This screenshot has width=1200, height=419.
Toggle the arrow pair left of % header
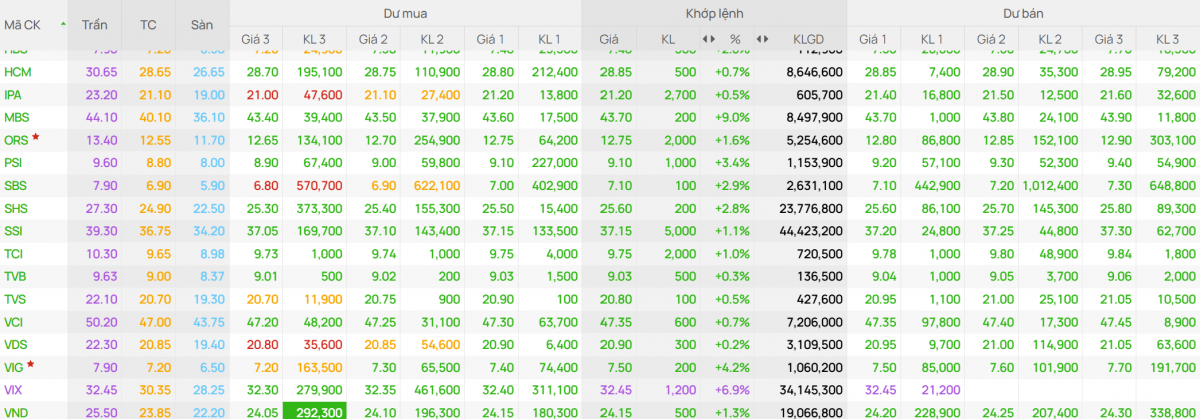pyautogui.click(x=707, y=39)
